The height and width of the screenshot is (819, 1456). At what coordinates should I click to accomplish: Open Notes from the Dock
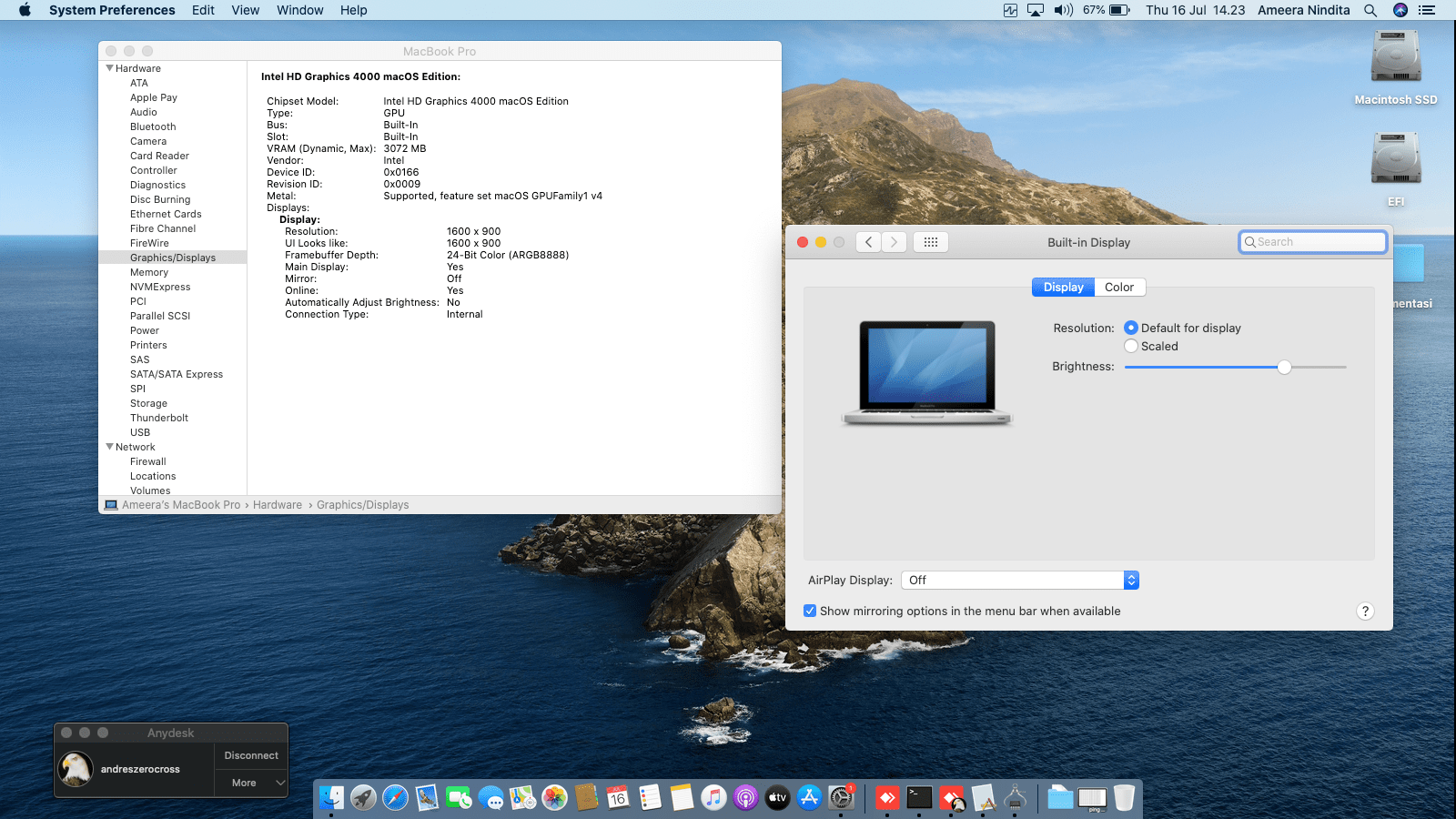click(x=682, y=798)
